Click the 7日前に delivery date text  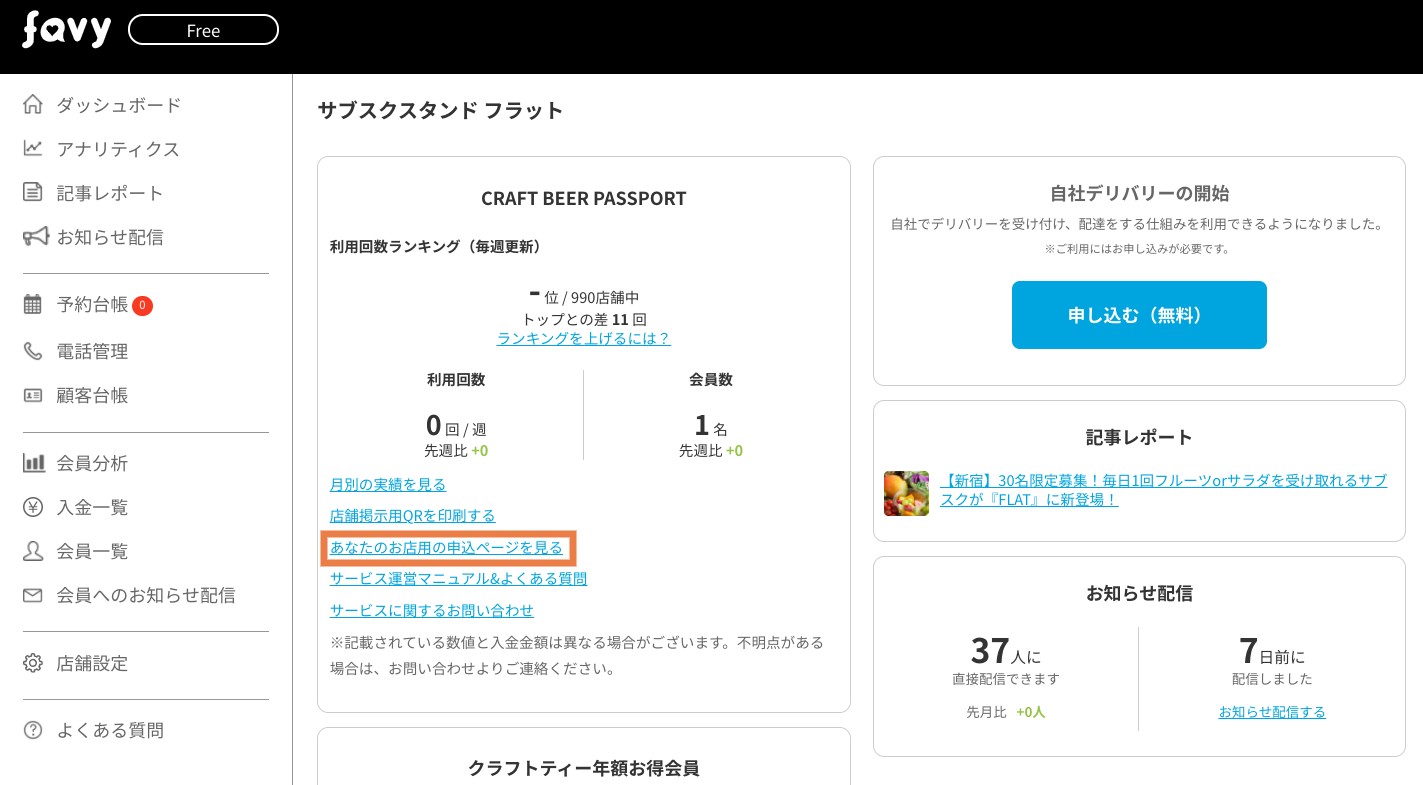pos(1272,652)
